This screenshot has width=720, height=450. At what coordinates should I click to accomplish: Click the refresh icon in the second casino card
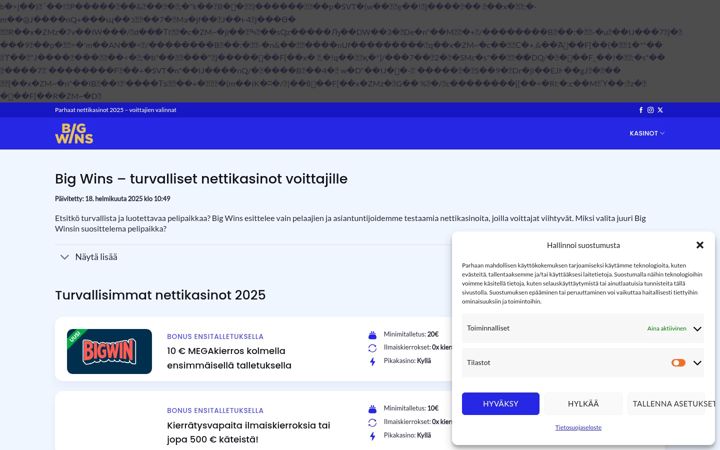pos(372,422)
